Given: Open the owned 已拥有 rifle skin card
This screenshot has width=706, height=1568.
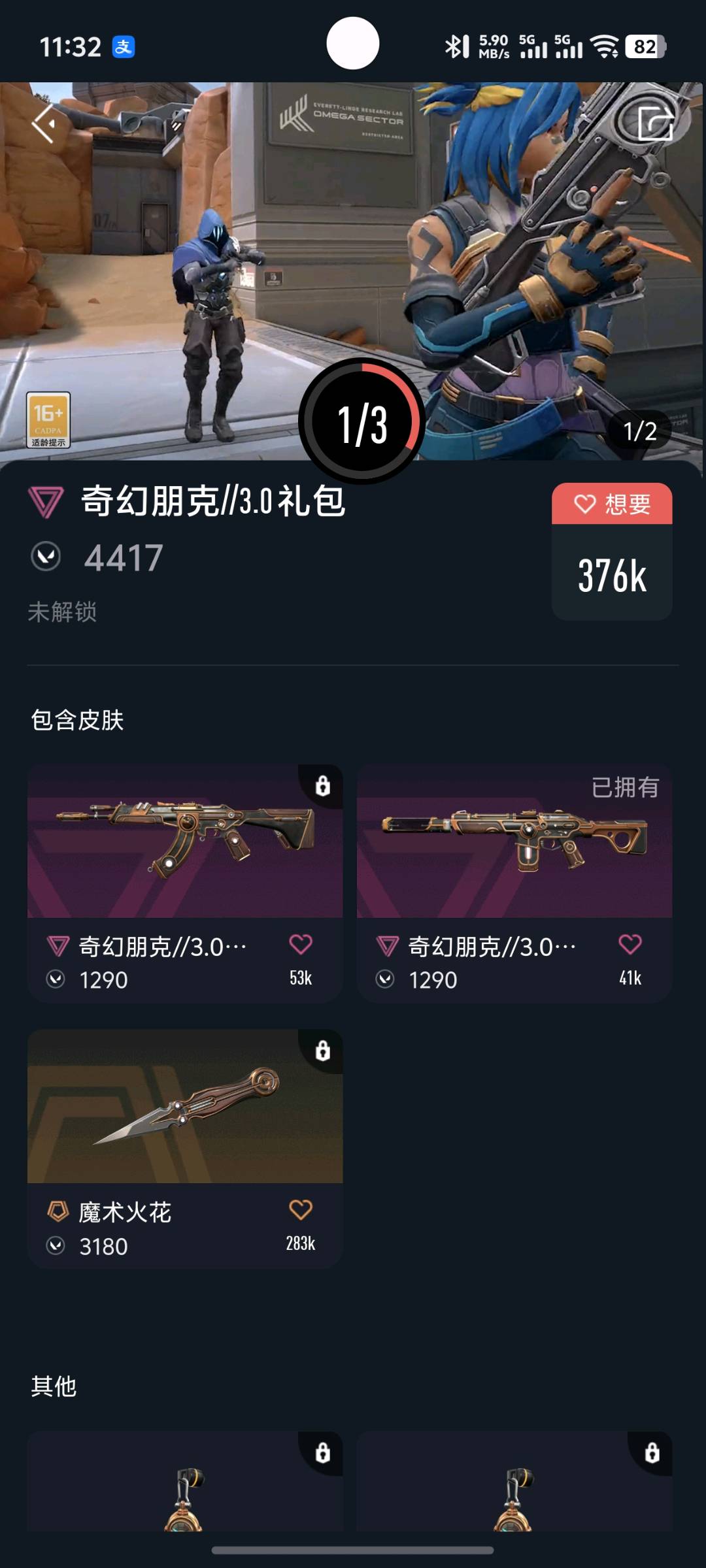Looking at the screenshot, I should coord(514,883).
